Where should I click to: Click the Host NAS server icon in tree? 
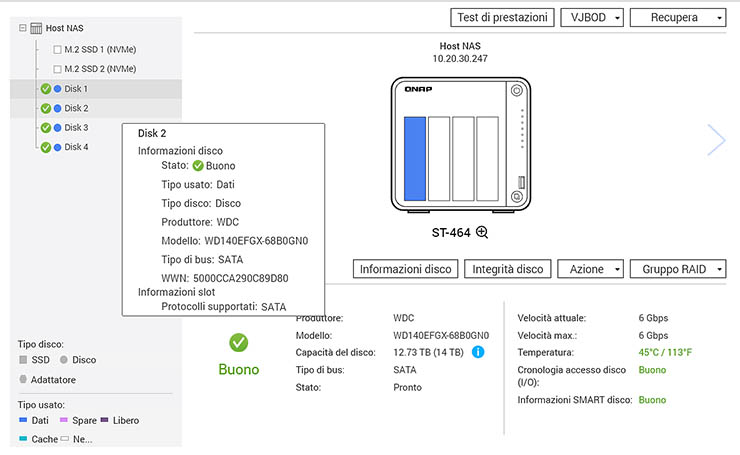(x=36, y=29)
